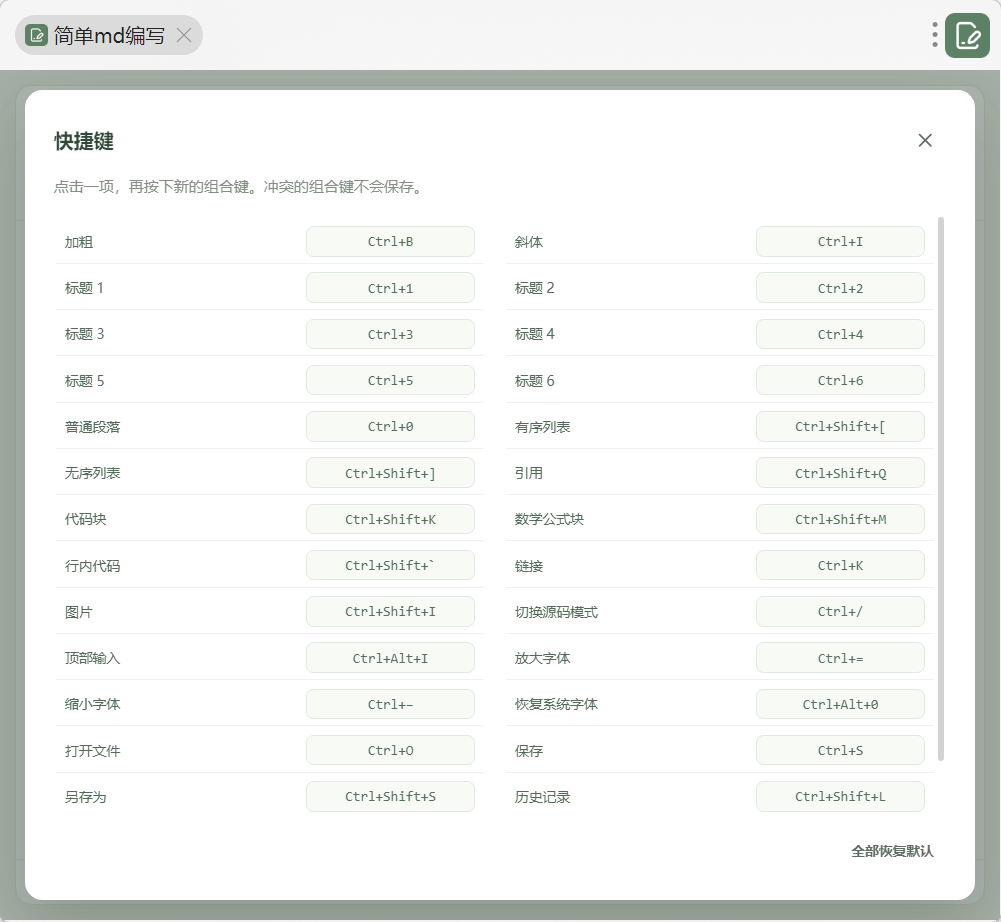The width and height of the screenshot is (1001, 922).
Task: Click the 代码块 row label
Action: [x=86, y=519]
